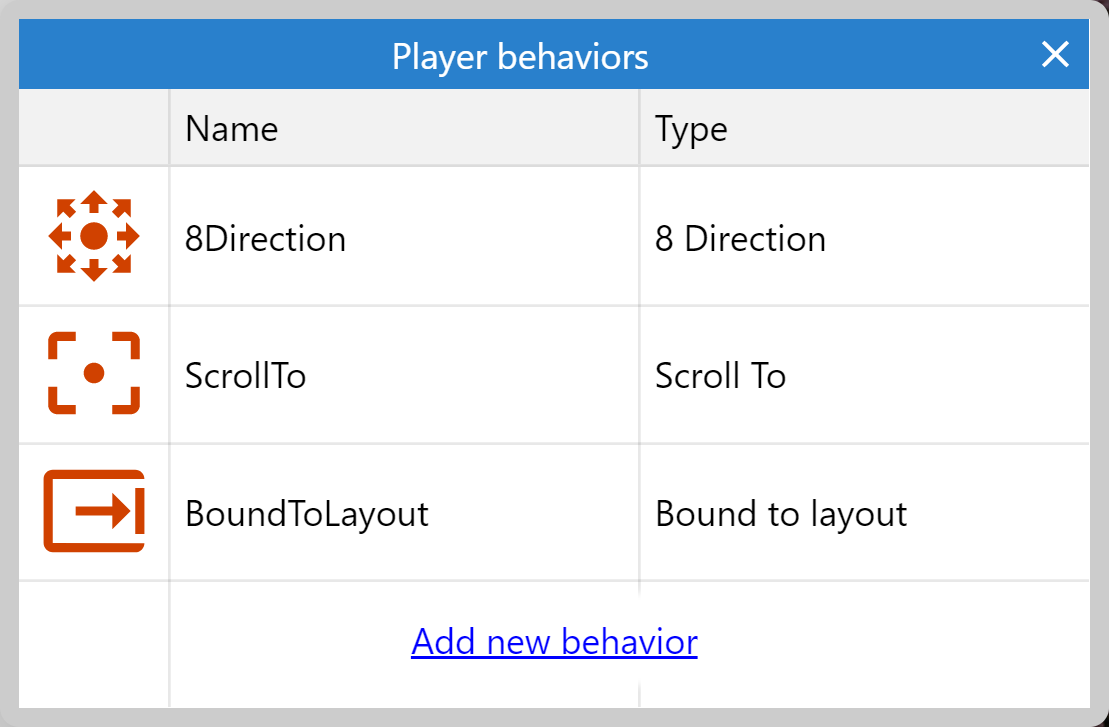Click the "Bound to layout" type cell
This screenshot has height=727, width=1109.
(781, 514)
